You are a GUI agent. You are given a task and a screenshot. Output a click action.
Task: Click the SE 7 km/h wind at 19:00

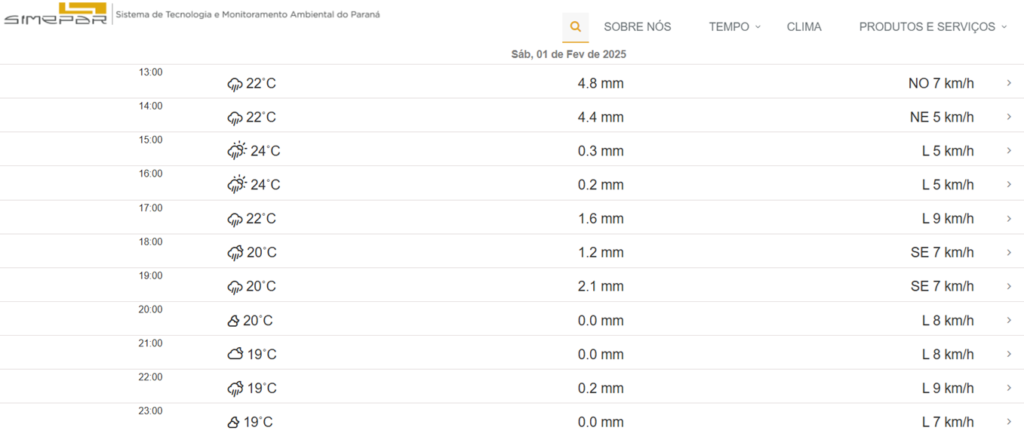942,287
